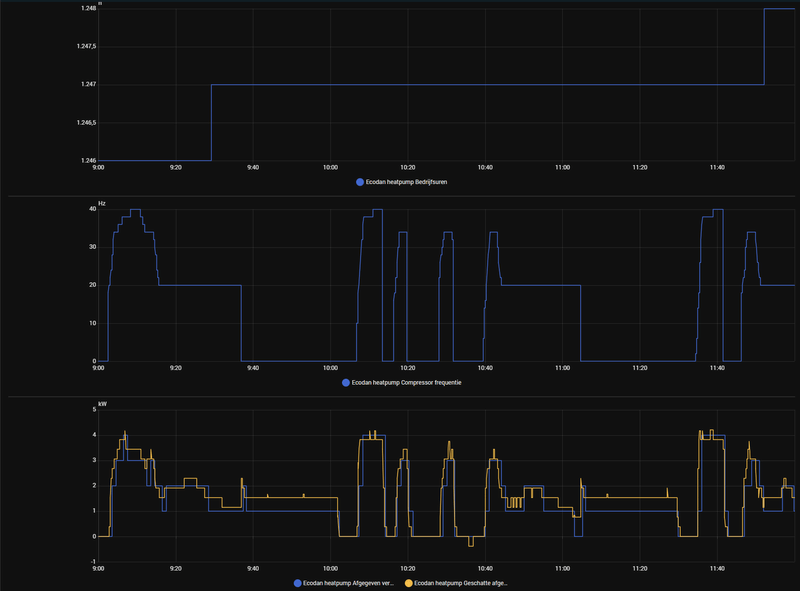Click the 10:00 time label under Bedrijfsuren chart
Image resolution: width=800 pixels, height=591 pixels.
point(331,168)
